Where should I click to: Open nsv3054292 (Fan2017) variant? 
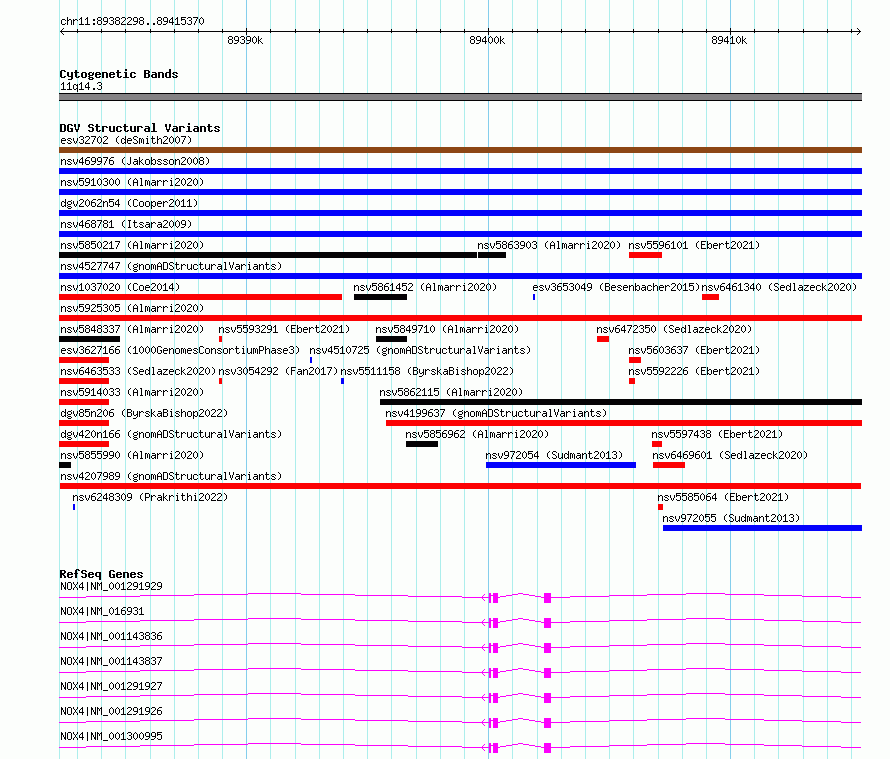tap(278, 371)
